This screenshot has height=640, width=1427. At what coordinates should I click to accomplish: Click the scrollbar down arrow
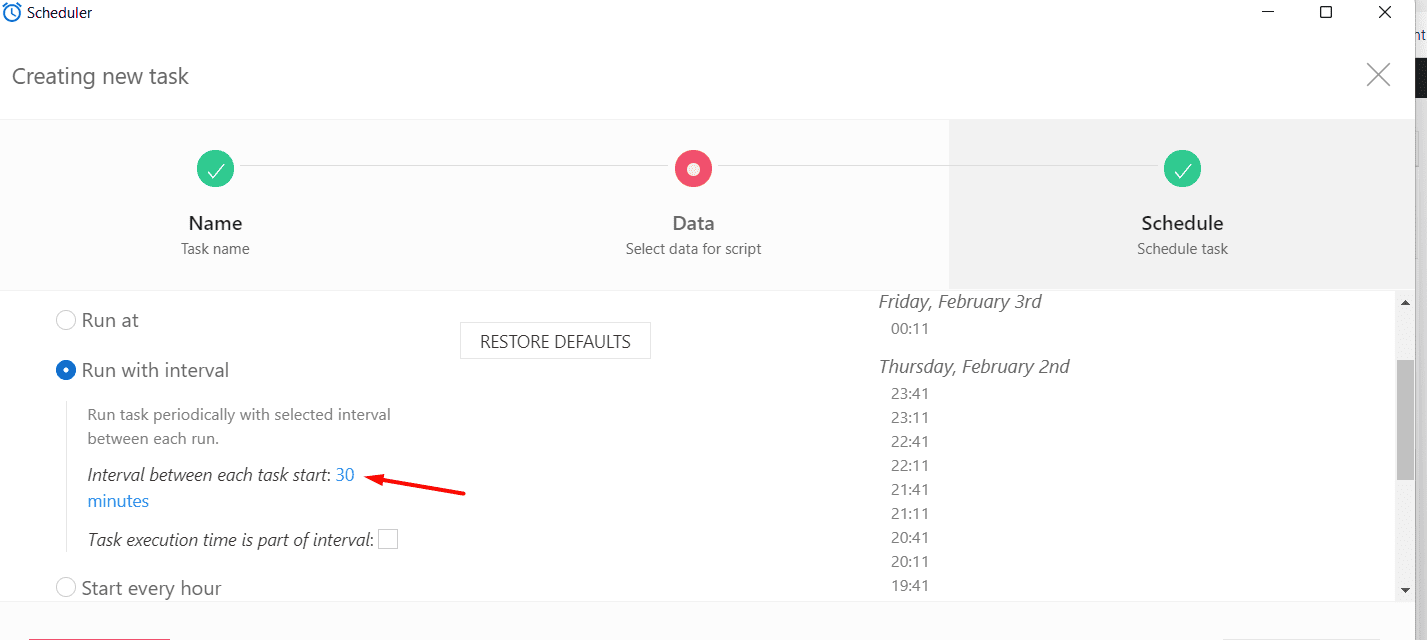[1405, 590]
